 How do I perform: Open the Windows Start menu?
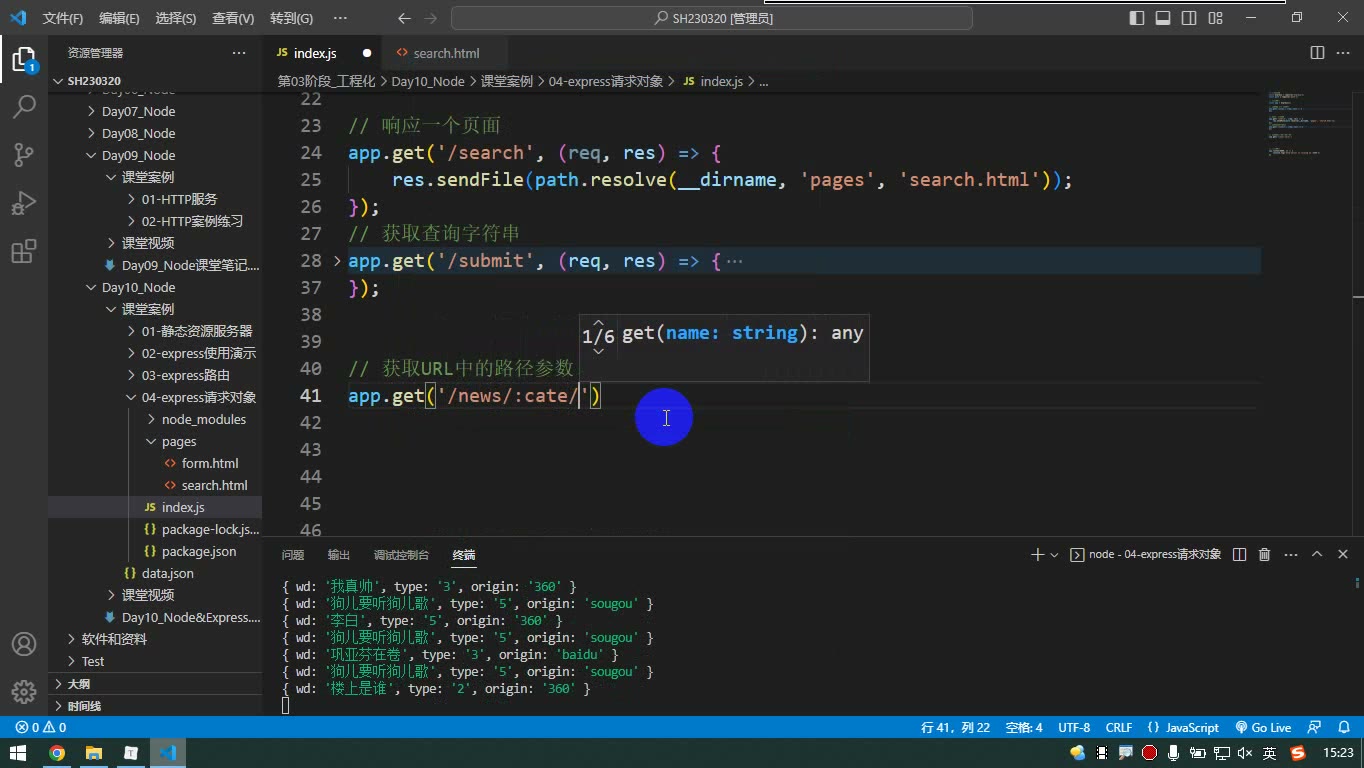pos(18,753)
